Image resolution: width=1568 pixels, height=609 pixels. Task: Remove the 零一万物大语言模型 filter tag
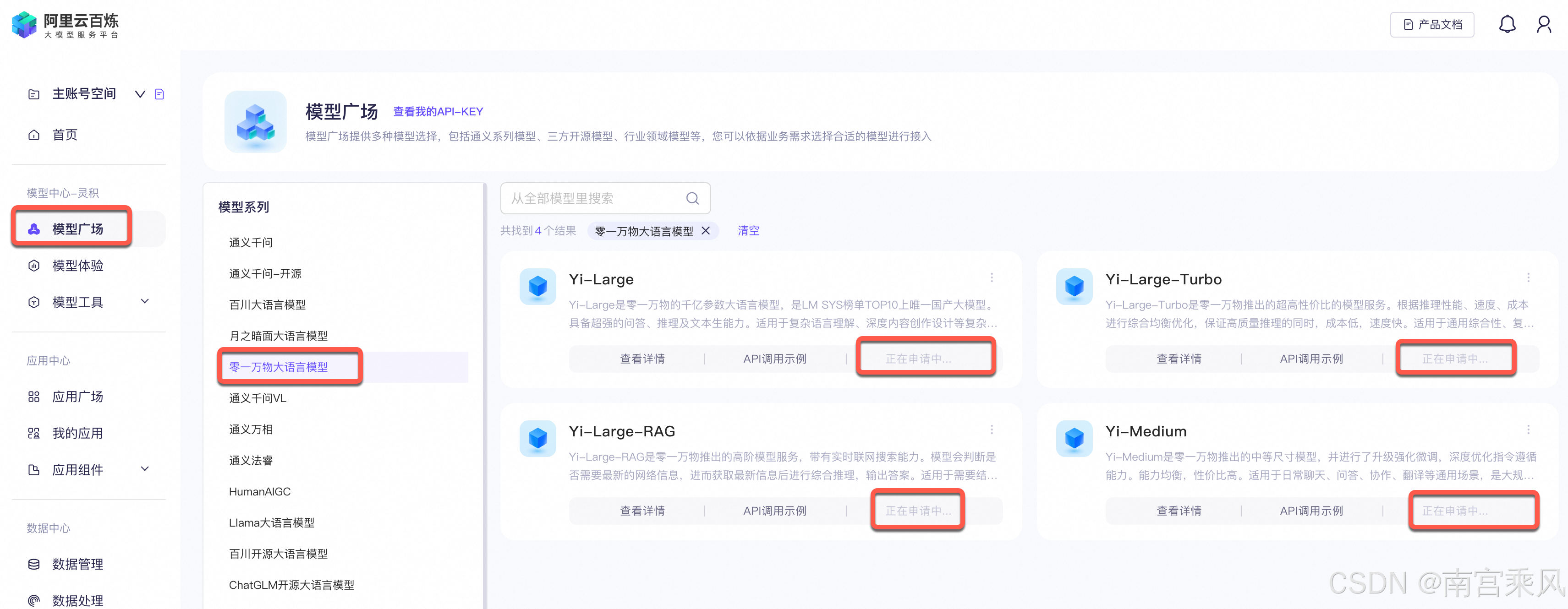[706, 231]
